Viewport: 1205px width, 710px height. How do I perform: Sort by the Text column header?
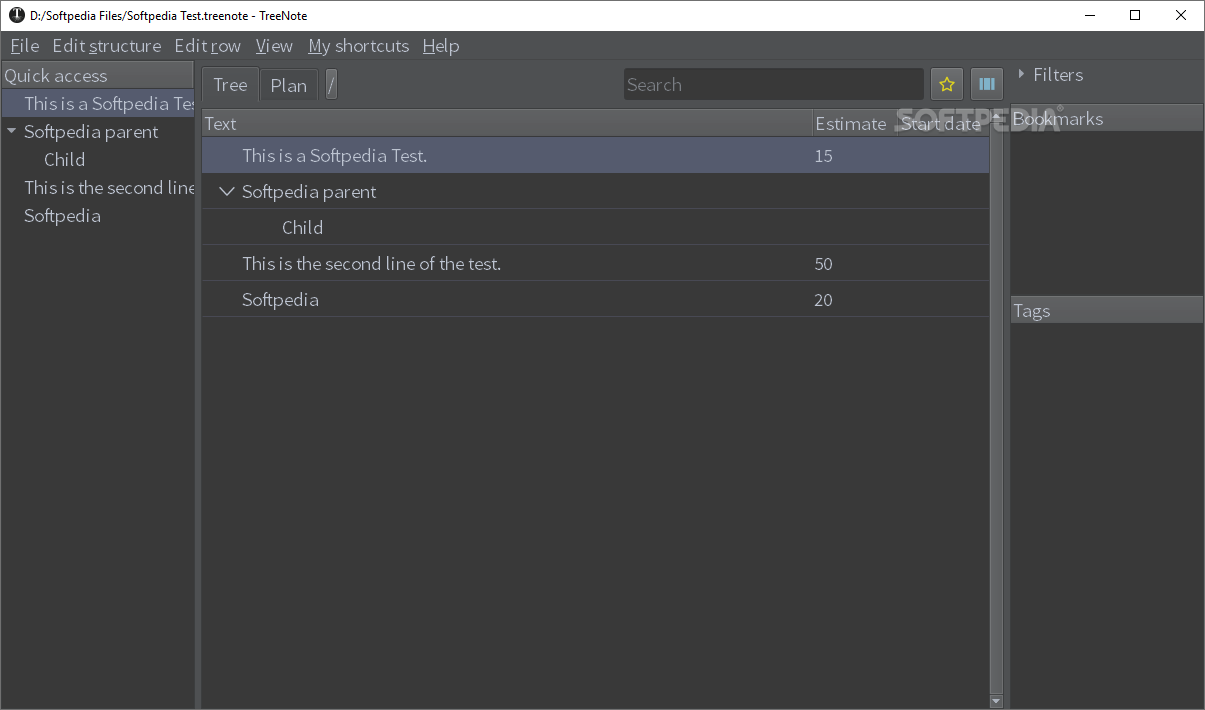(x=507, y=123)
